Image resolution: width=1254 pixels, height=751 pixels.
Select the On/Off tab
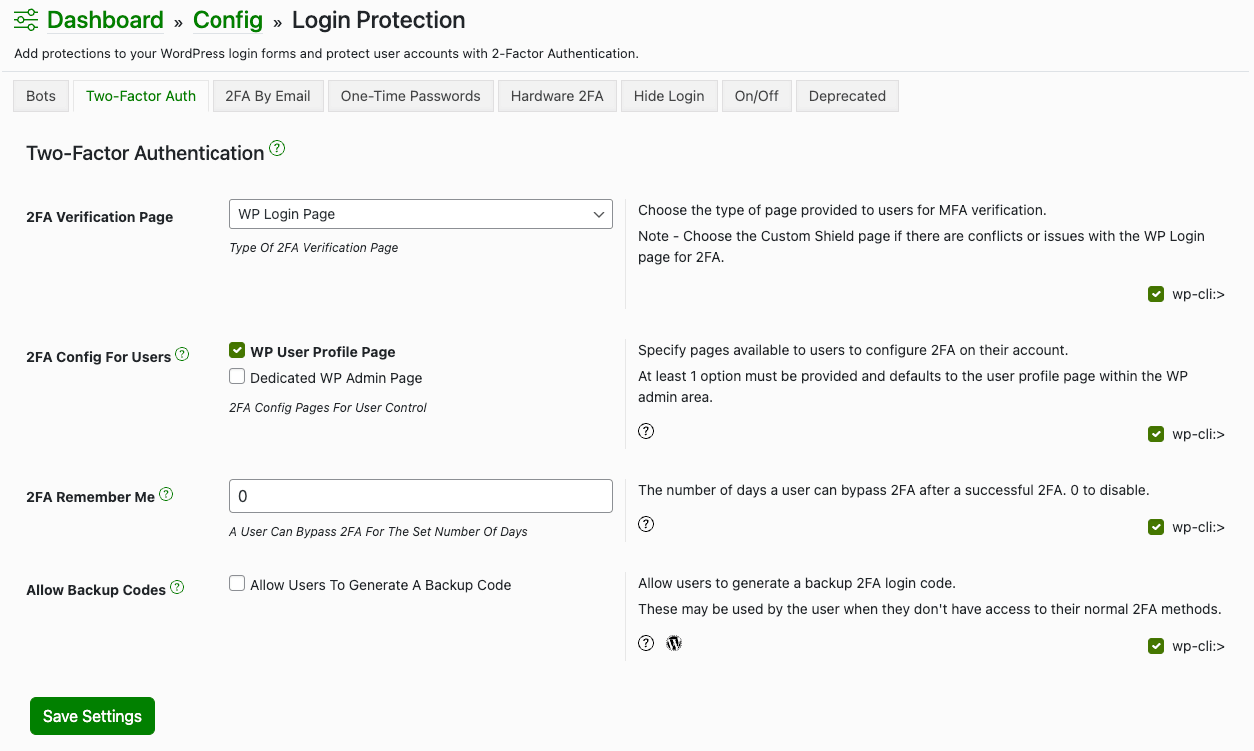point(757,96)
